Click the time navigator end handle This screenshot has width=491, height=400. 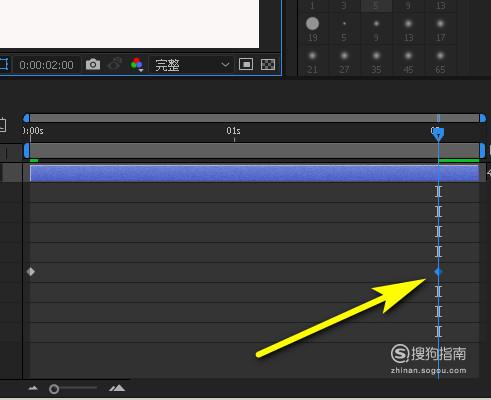[482, 118]
